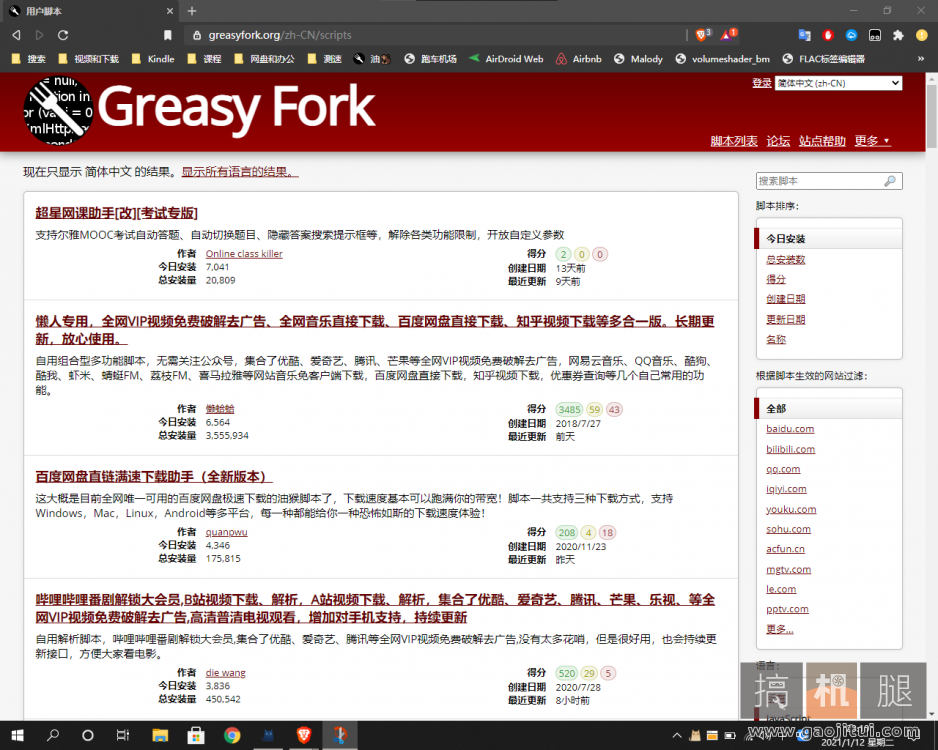Close the 用户脚本 tab
Screen dimensions: 938x750
[x=170, y=11]
